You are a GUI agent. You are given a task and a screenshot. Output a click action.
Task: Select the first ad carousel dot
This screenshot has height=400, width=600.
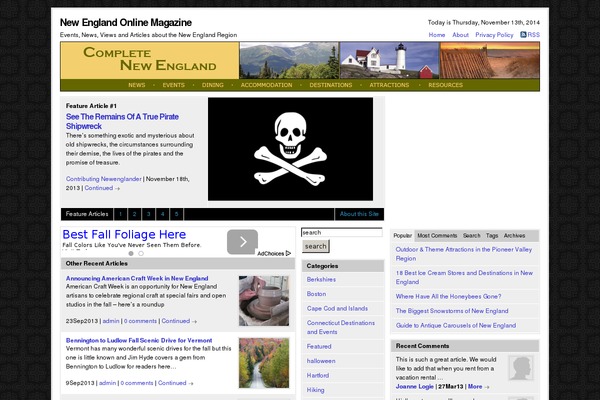coord(131,253)
